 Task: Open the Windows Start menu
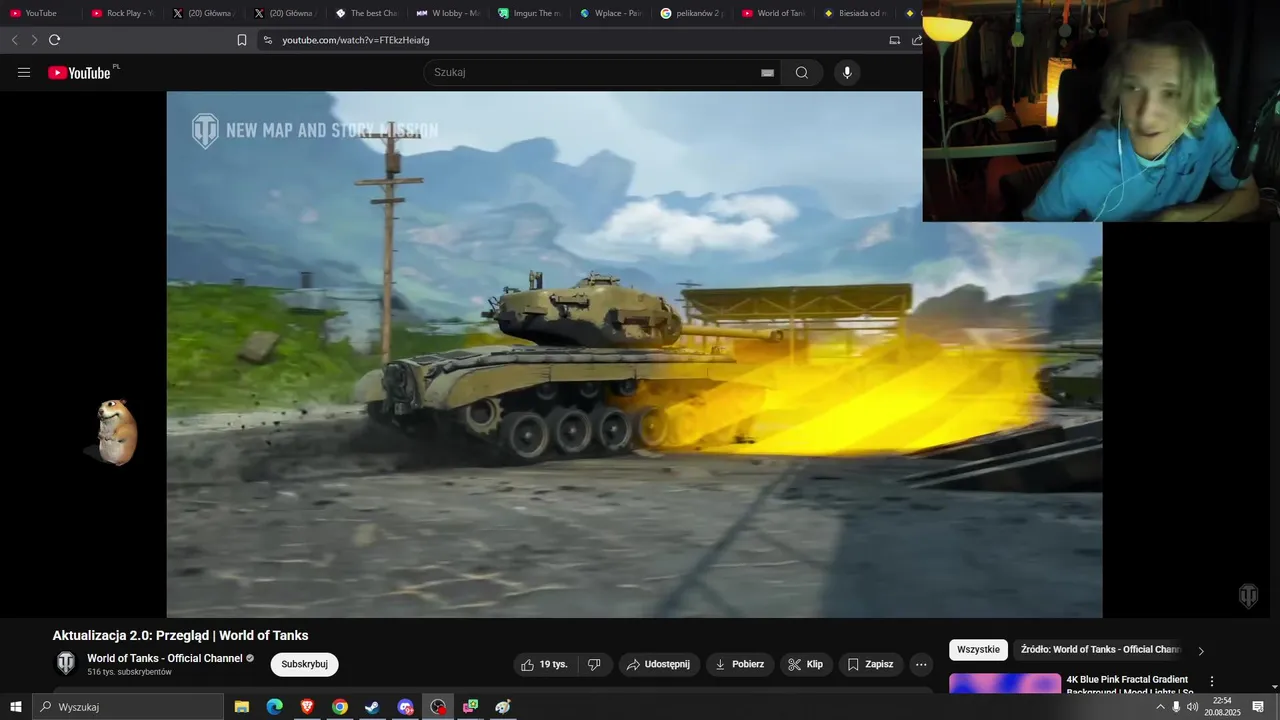(x=15, y=707)
